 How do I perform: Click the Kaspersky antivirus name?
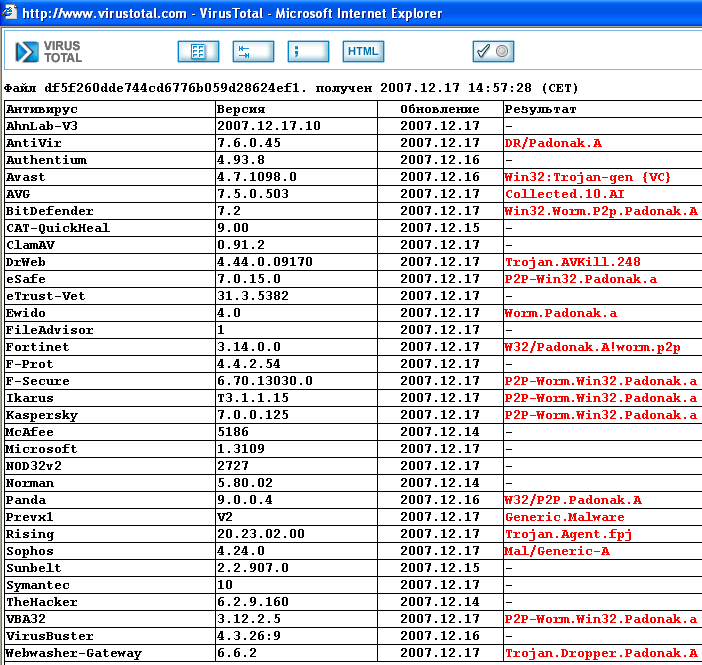42,416
